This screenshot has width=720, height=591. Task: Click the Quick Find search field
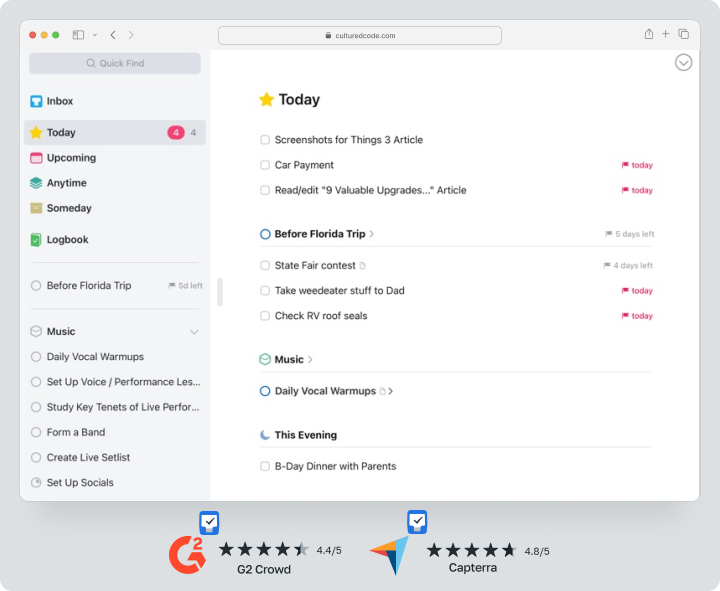[115, 63]
